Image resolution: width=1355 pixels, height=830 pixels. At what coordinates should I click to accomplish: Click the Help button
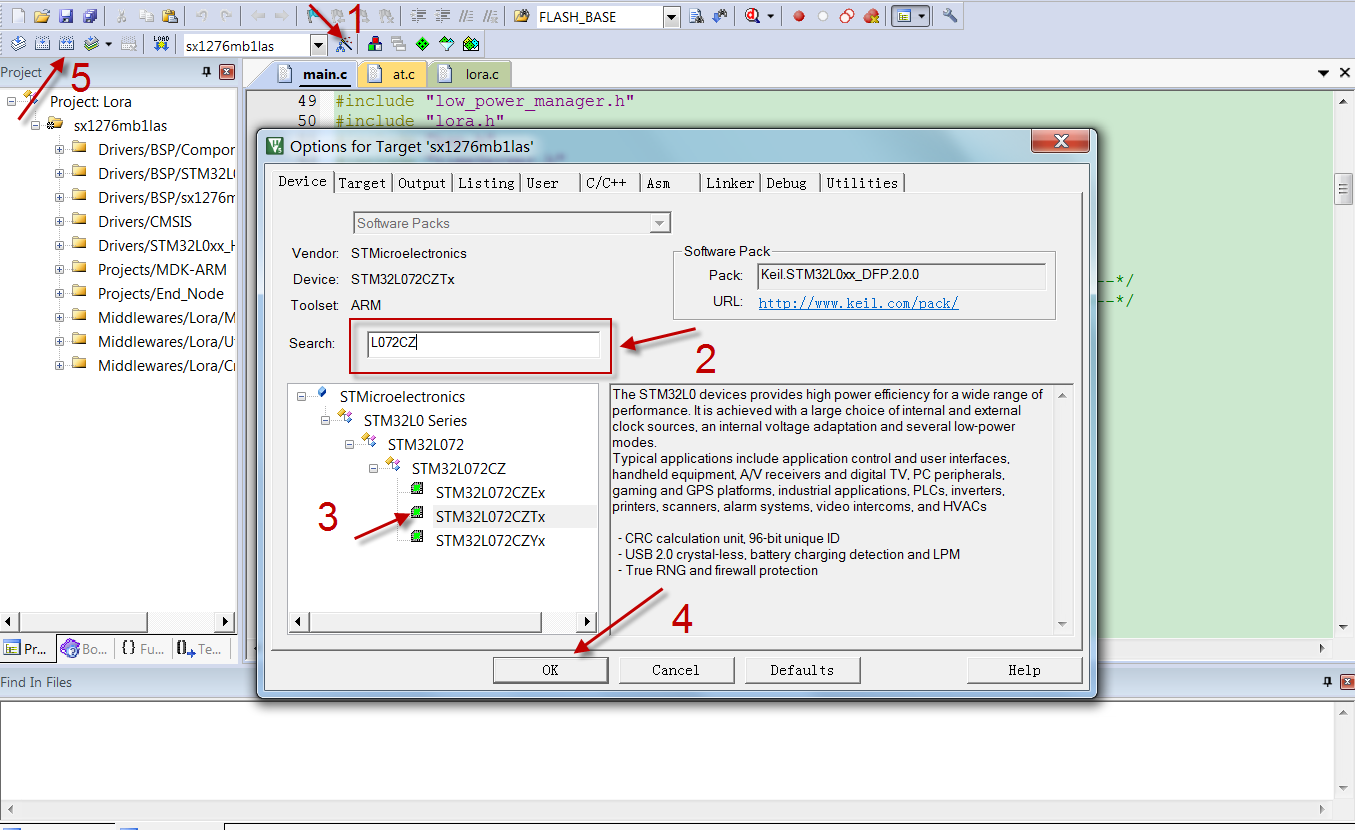pyautogui.click(x=1024, y=670)
